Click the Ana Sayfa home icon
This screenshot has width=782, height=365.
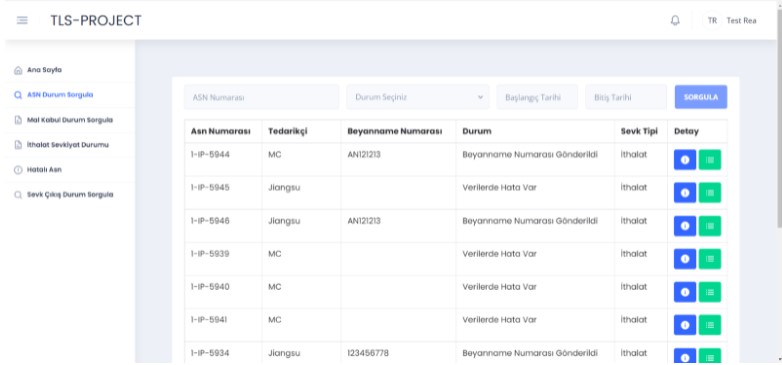tap(18, 70)
